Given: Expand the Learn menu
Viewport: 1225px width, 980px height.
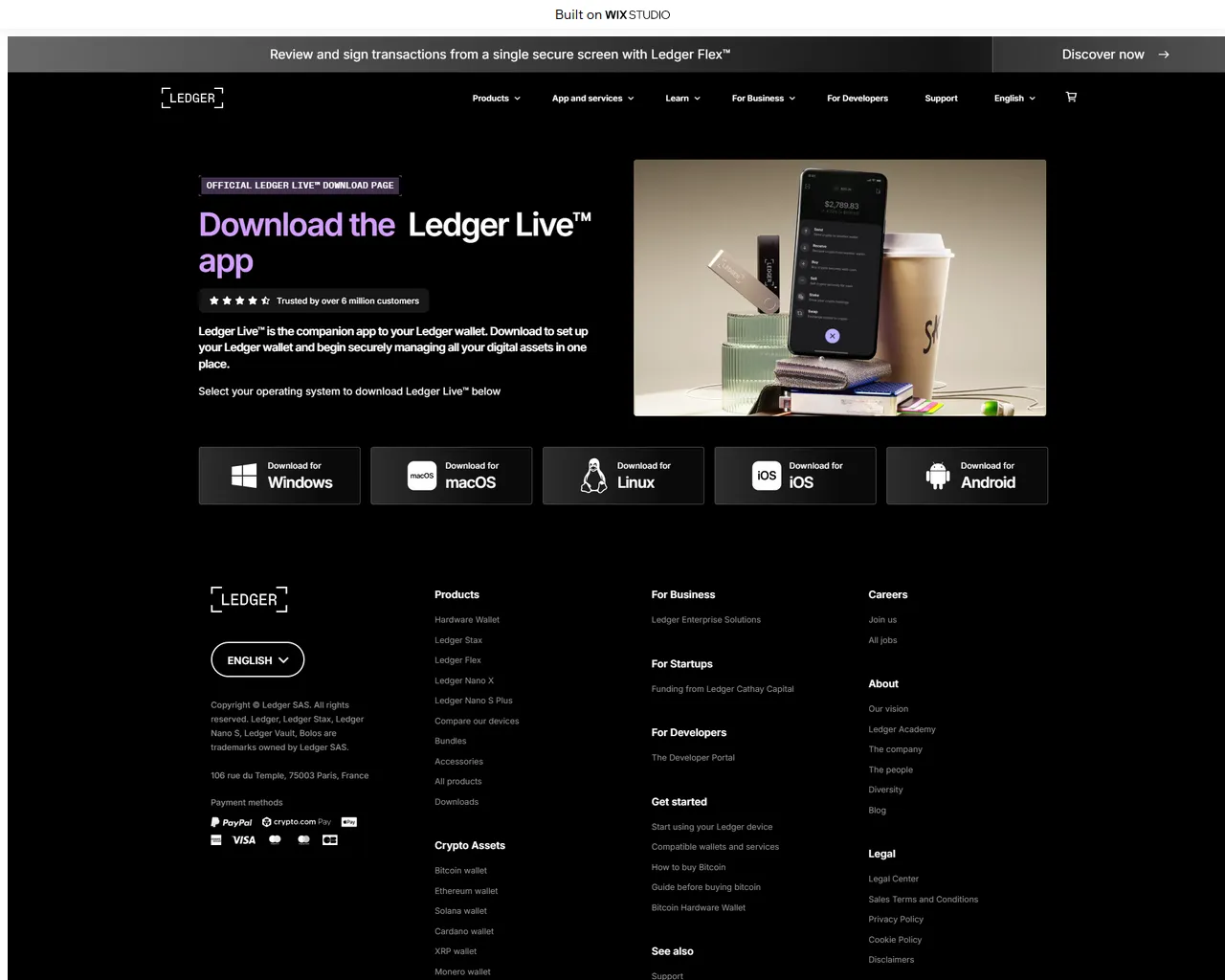Looking at the screenshot, I should coord(682,98).
